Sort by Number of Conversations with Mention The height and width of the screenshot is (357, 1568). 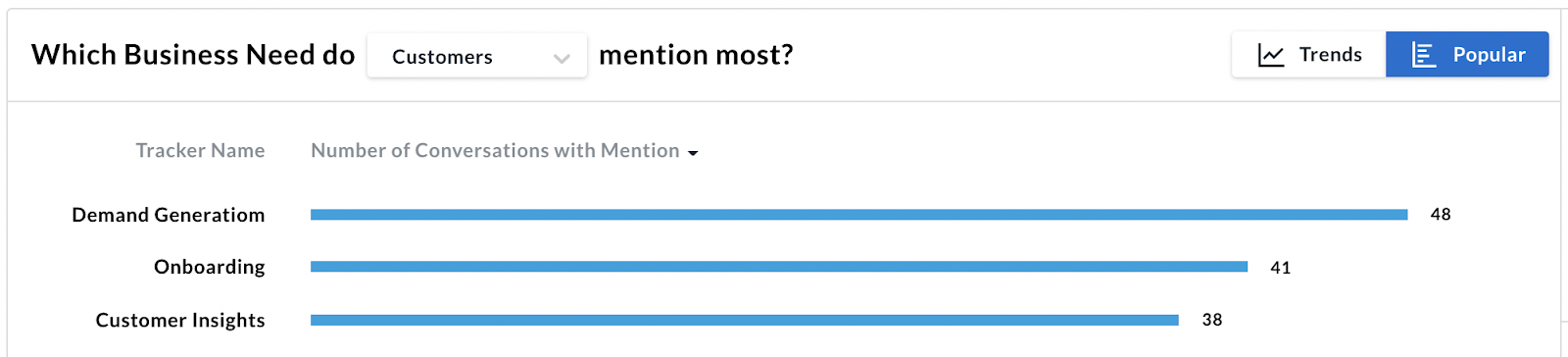click(x=495, y=151)
